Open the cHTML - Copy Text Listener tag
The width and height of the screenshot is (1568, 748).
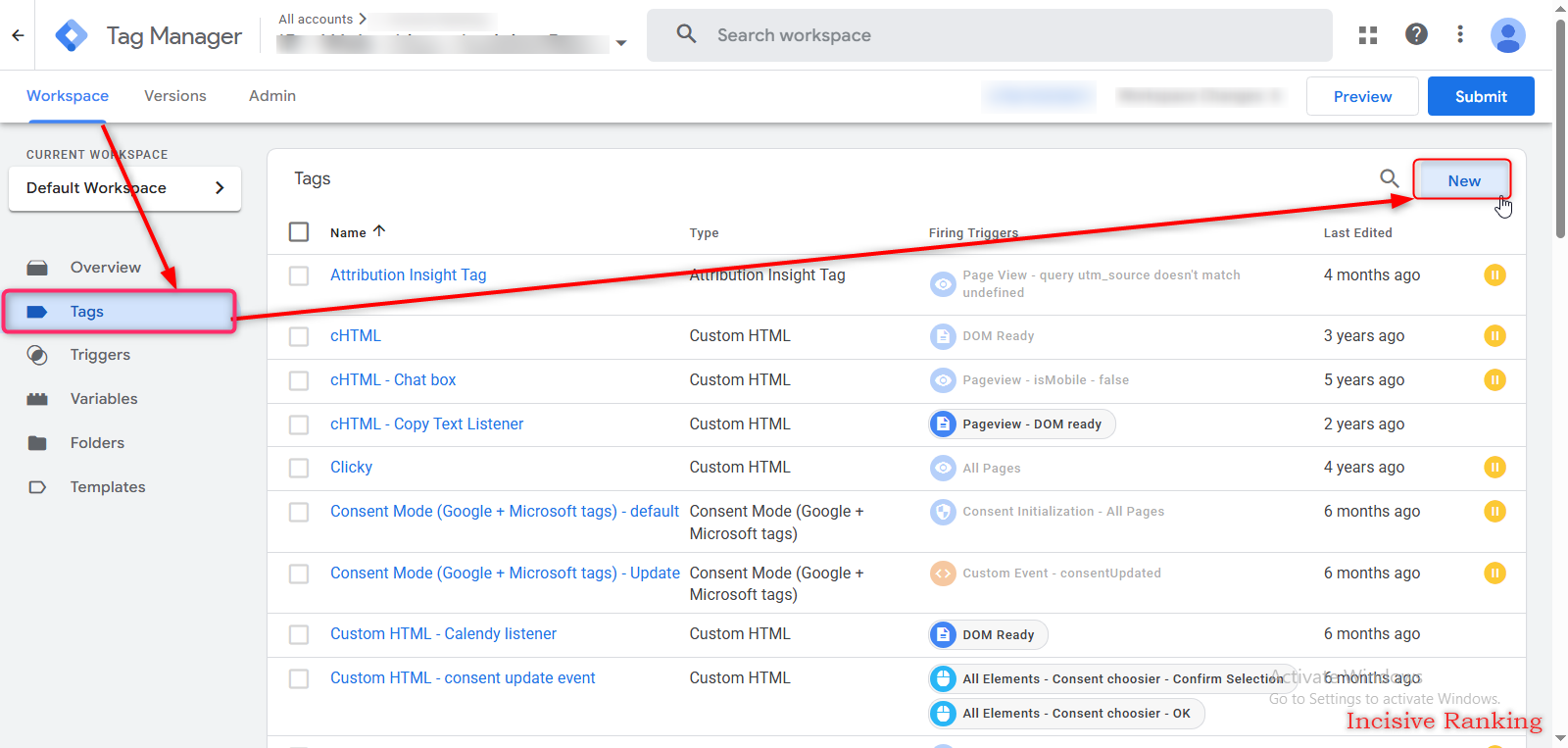(426, 424)
